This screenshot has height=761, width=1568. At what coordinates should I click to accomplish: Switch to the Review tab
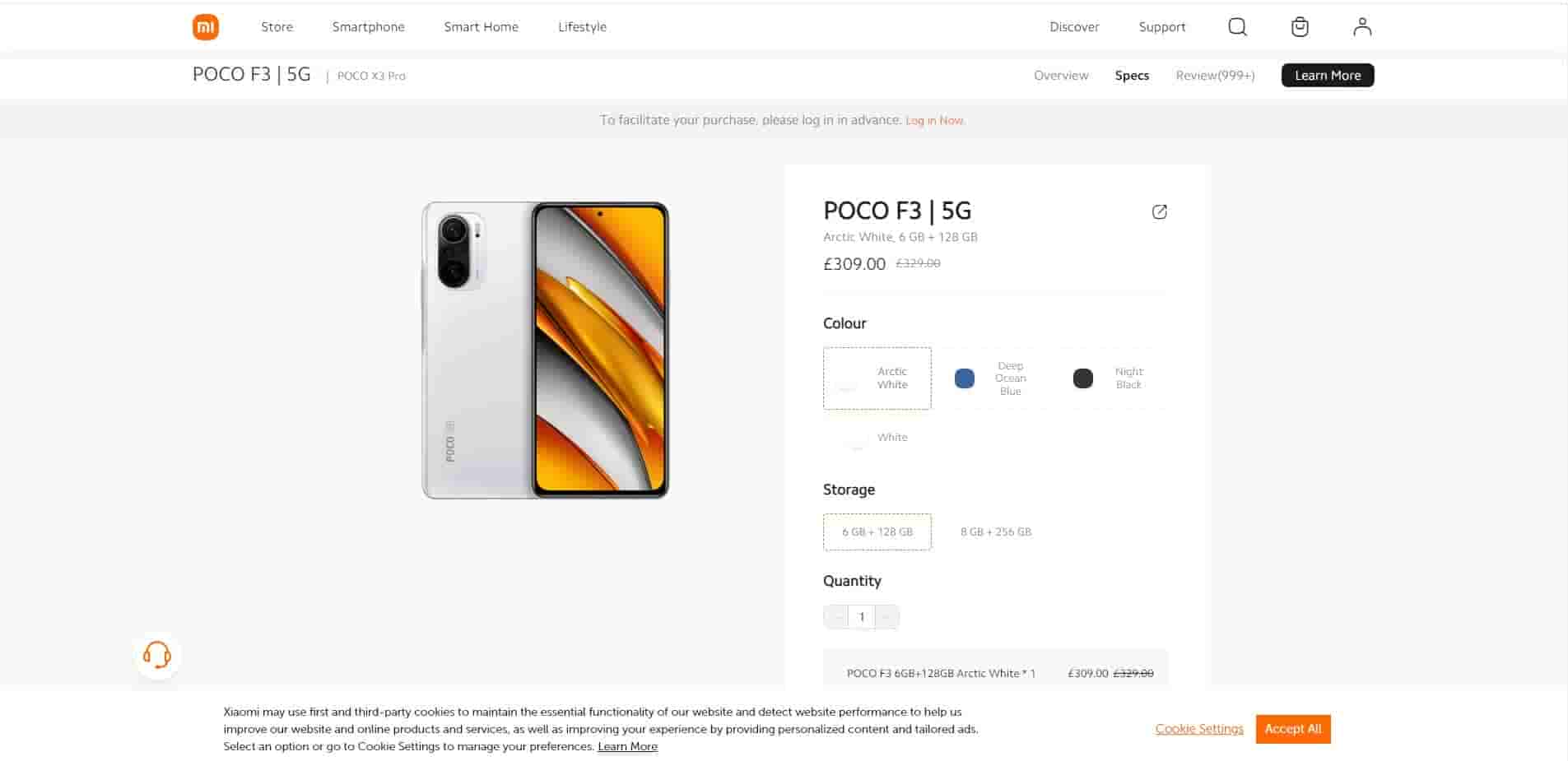pyautogui.click(x=1215, y=75)
